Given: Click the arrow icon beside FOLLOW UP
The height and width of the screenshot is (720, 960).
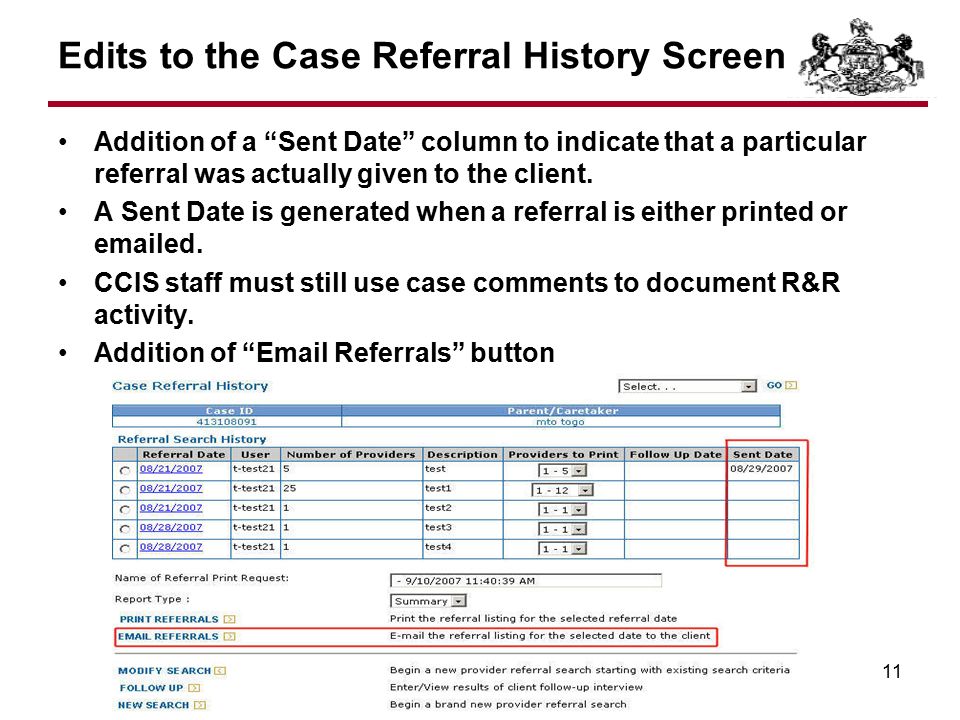Looking at the screenshot, I should 194,688.
